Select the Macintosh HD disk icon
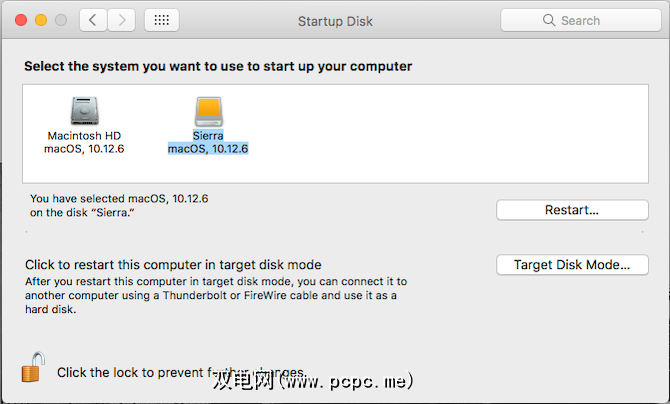Image resolution: width=670 pixels, height=404 pixels. pos(84,110)
